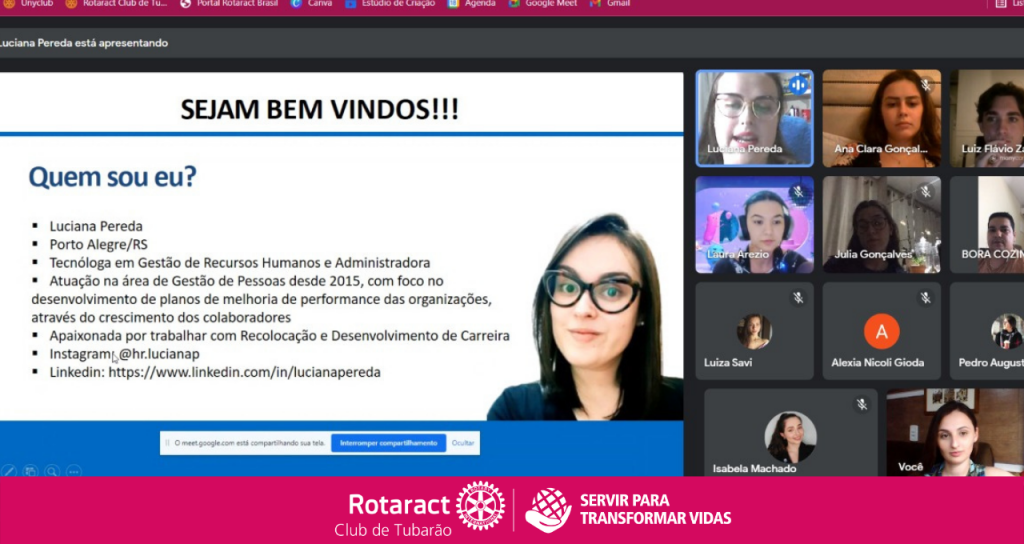Click the slide view icon beside pen

31,471
